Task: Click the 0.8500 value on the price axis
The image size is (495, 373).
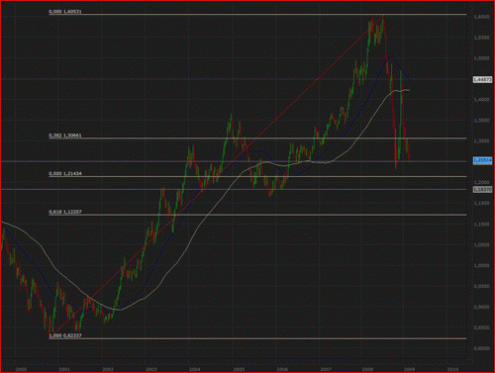Action: tap(482, 327)
